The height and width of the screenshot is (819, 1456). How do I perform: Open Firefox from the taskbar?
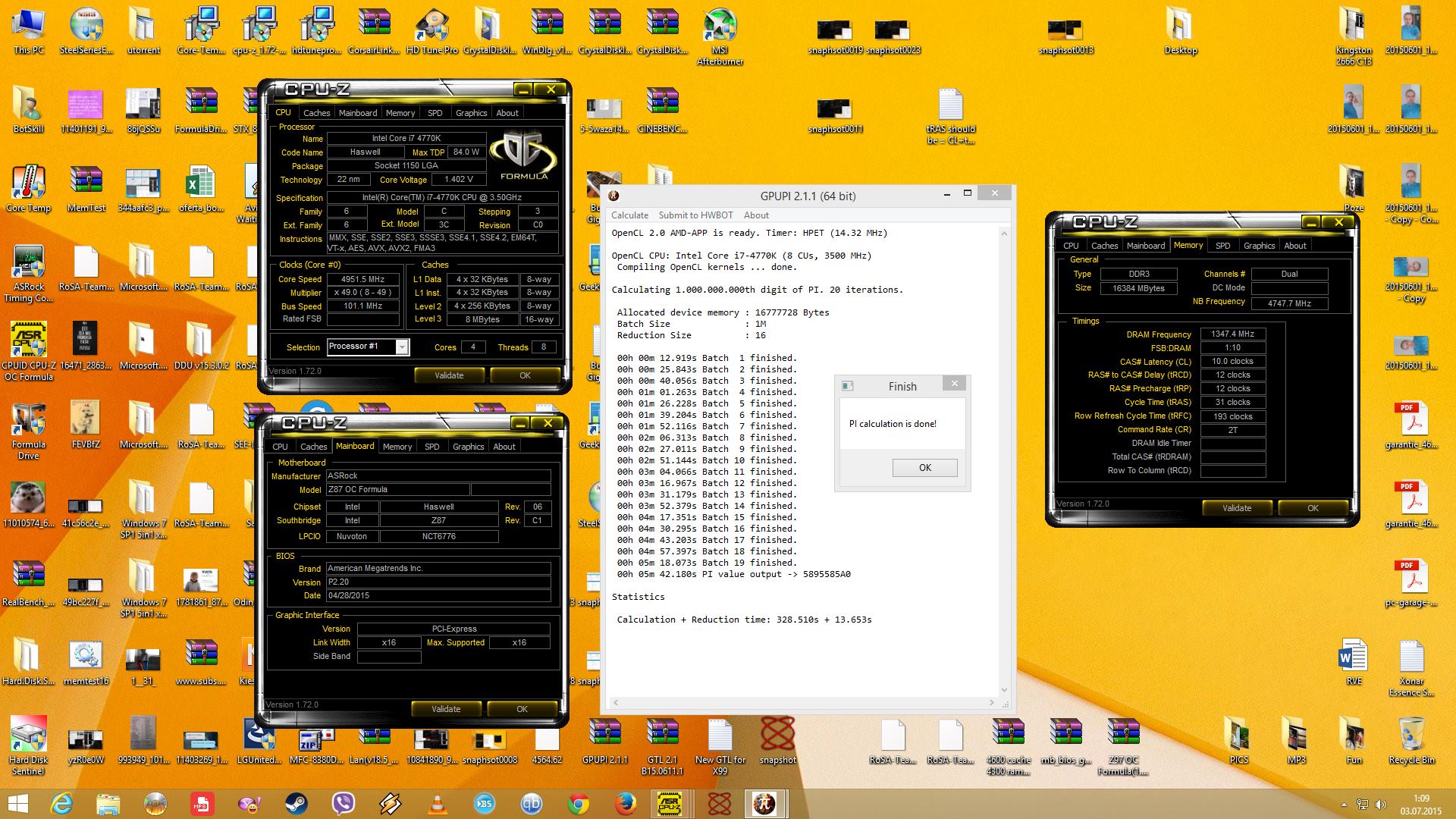626,803
